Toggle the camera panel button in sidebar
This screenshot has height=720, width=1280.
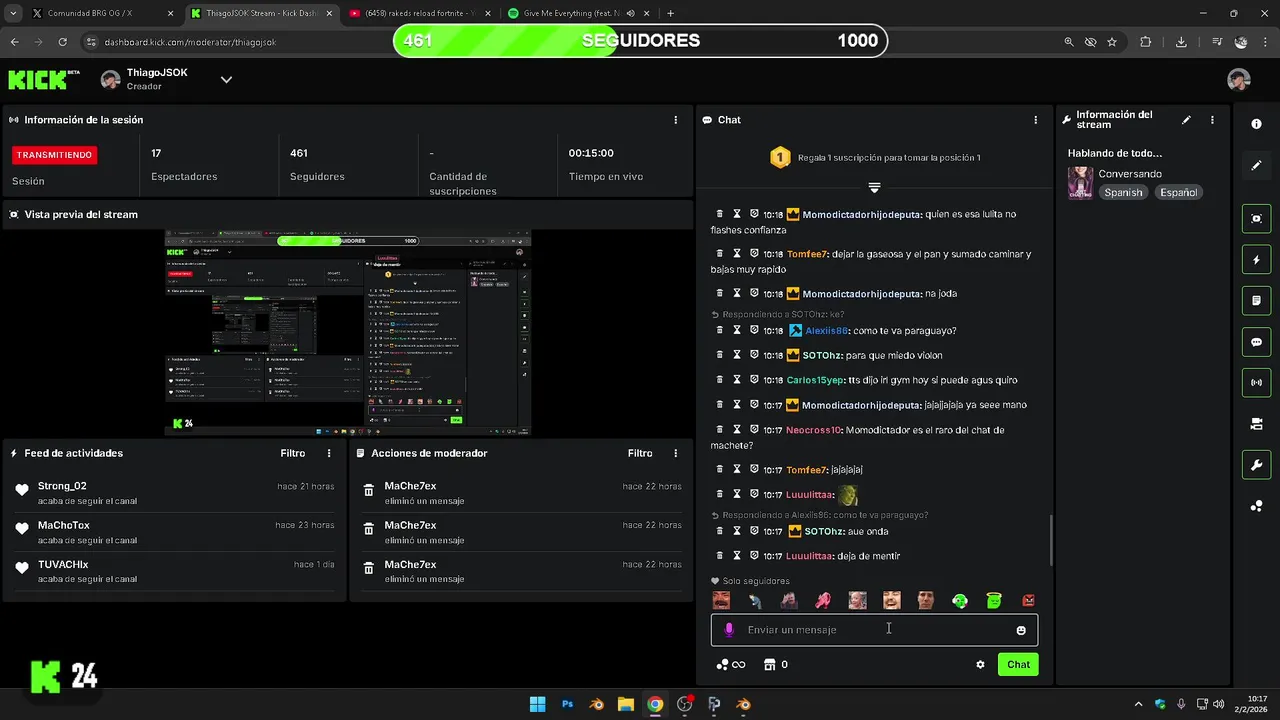click(1257, 424)
